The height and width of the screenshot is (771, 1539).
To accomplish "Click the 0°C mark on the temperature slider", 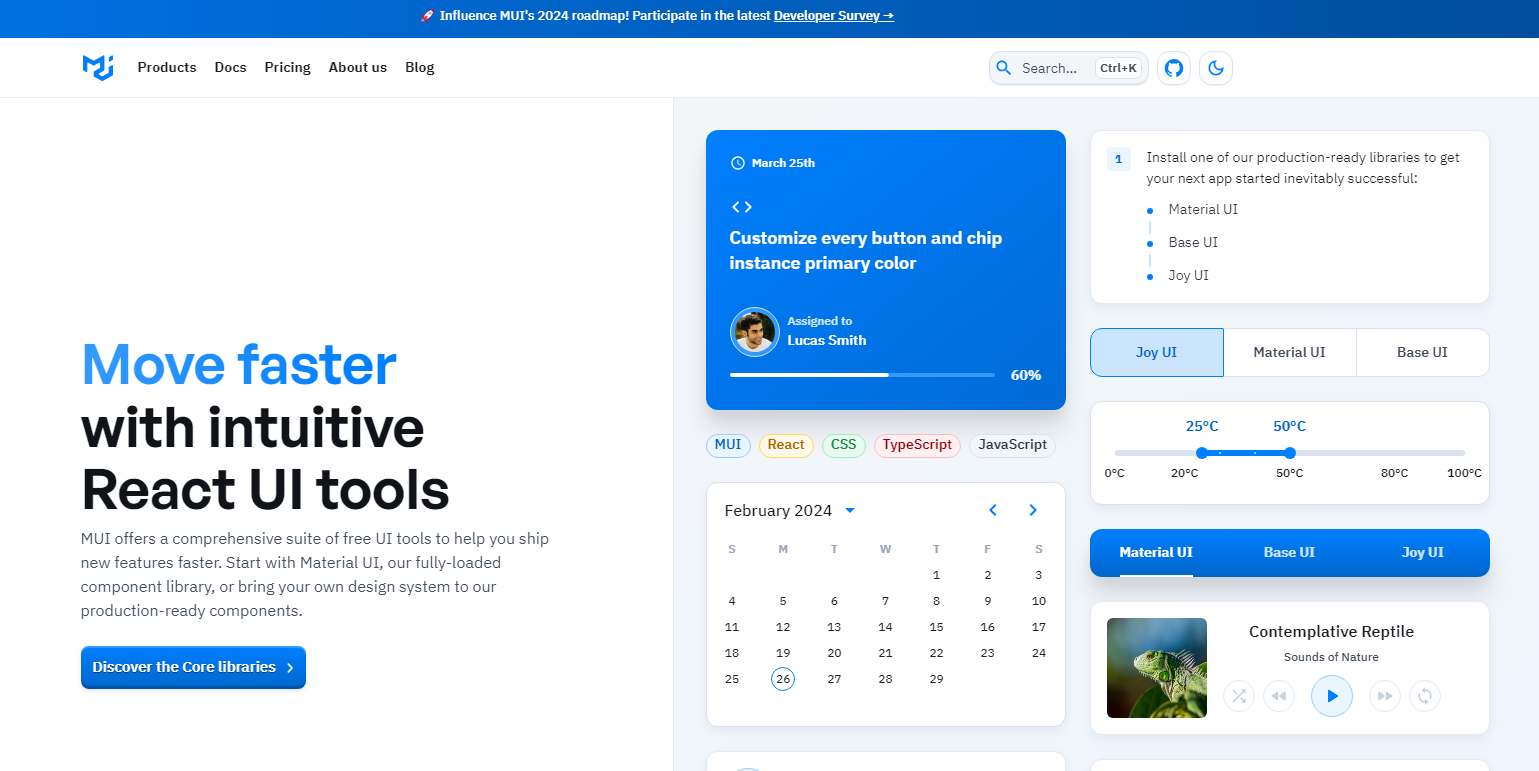I will (1115, 473).
